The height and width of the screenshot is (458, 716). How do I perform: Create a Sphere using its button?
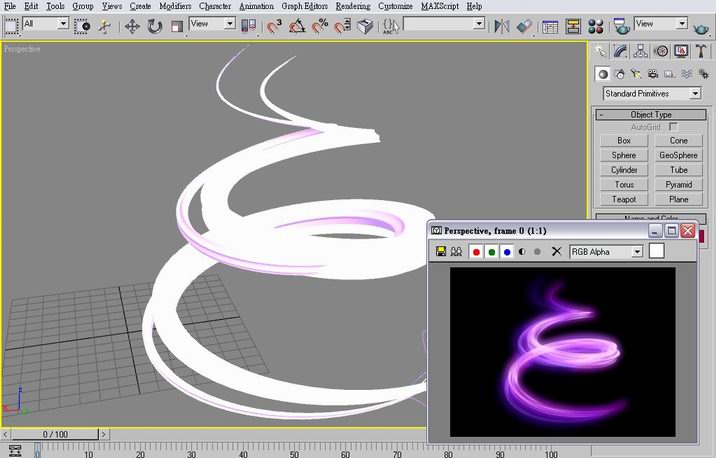624,155
